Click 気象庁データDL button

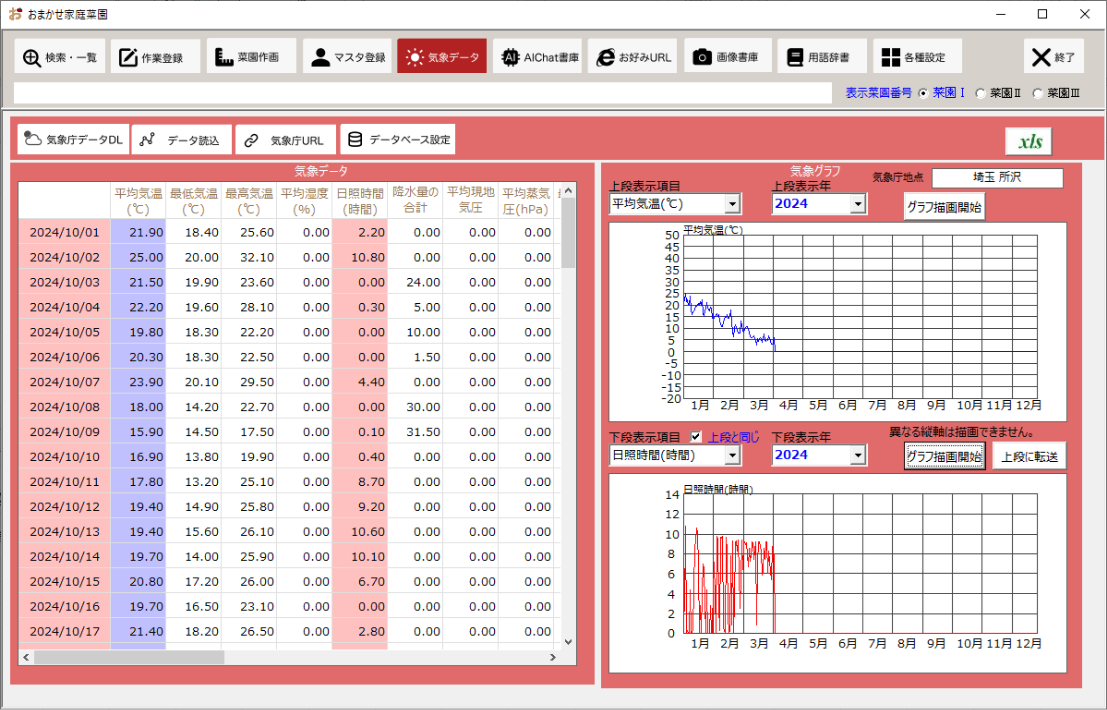click(73, 140)
